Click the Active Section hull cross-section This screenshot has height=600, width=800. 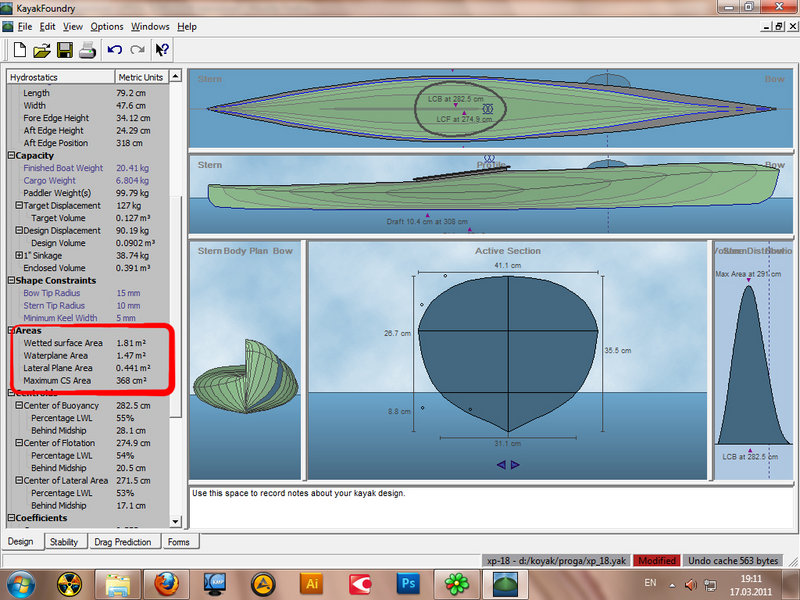click(508, 354)
